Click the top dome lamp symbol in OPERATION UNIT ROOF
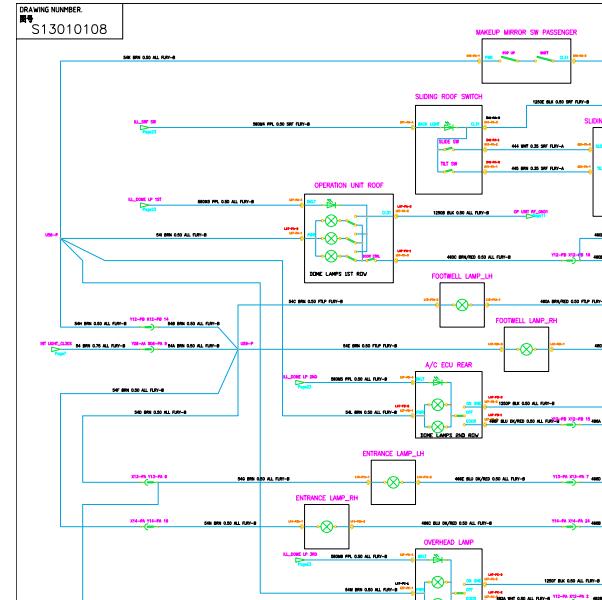 pyautogui.click(x=331, y=221)
